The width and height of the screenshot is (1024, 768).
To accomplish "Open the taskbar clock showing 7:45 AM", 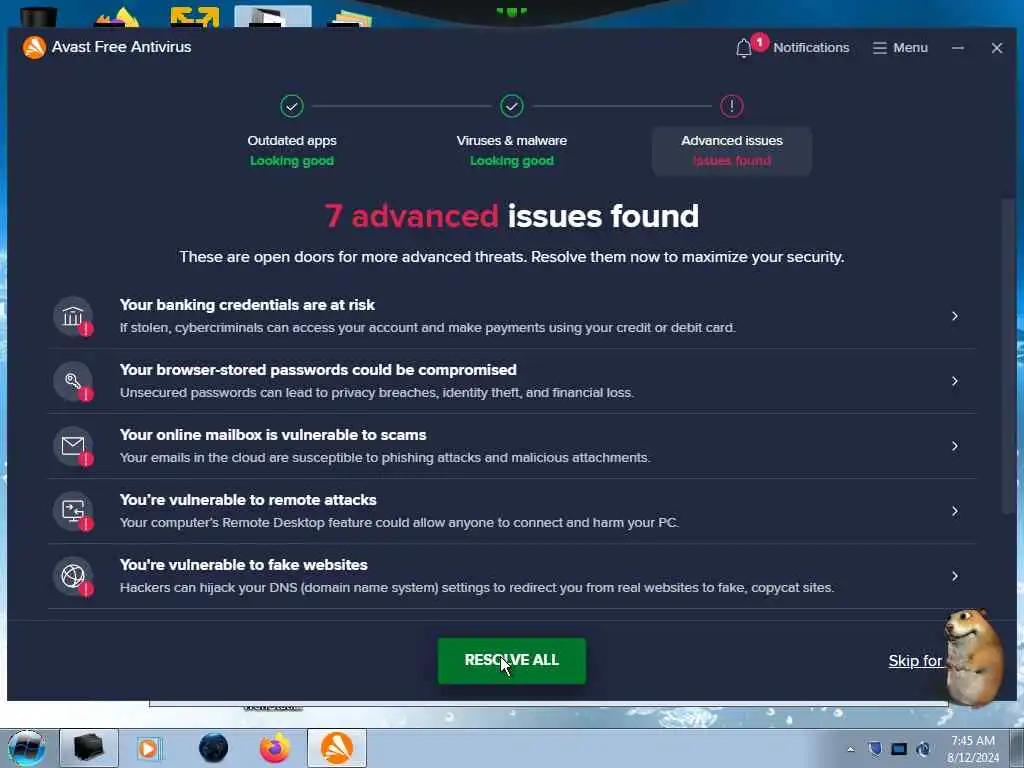I will click(x=973, y=748).
